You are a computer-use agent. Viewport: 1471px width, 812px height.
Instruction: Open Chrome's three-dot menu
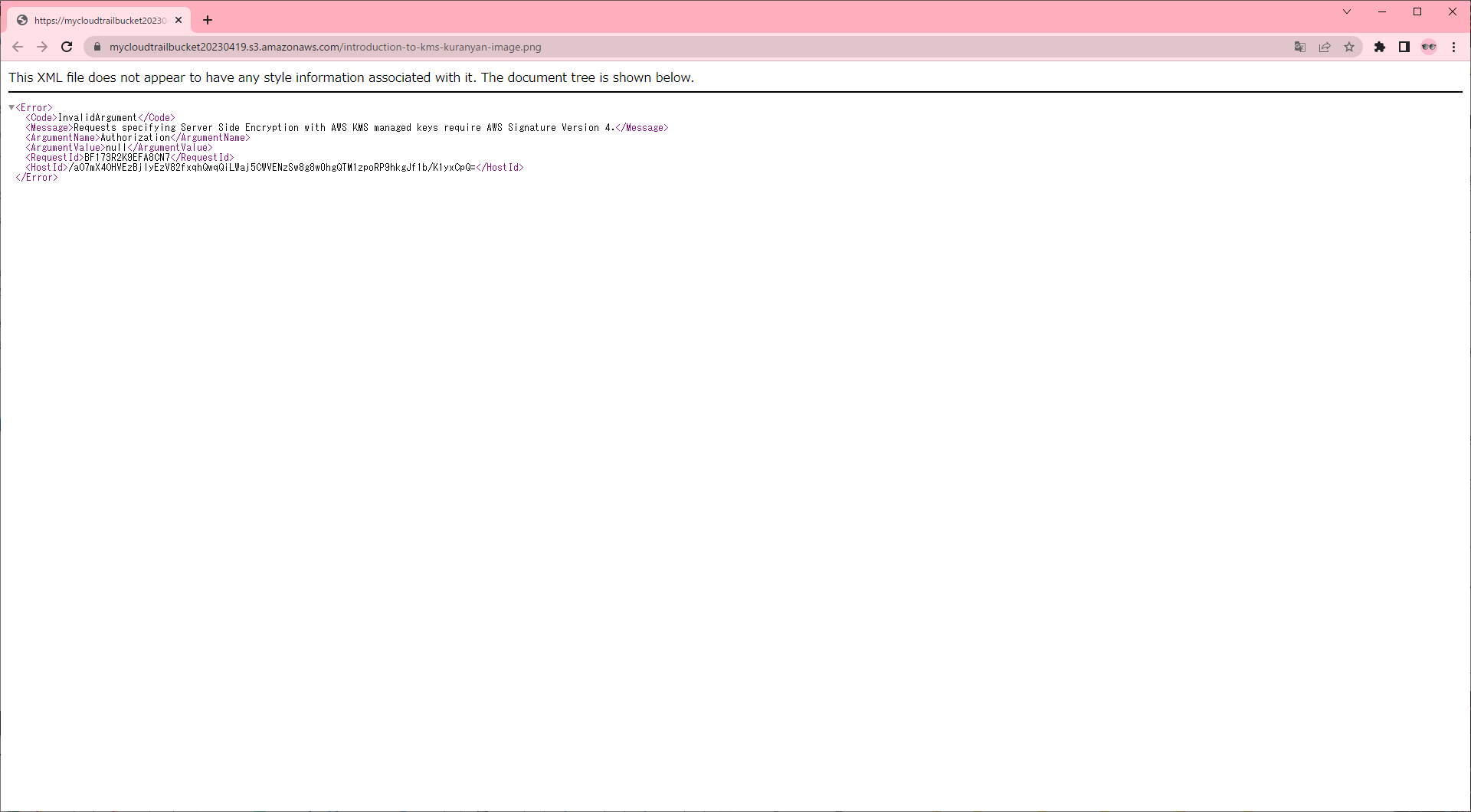click(1454, 47)
